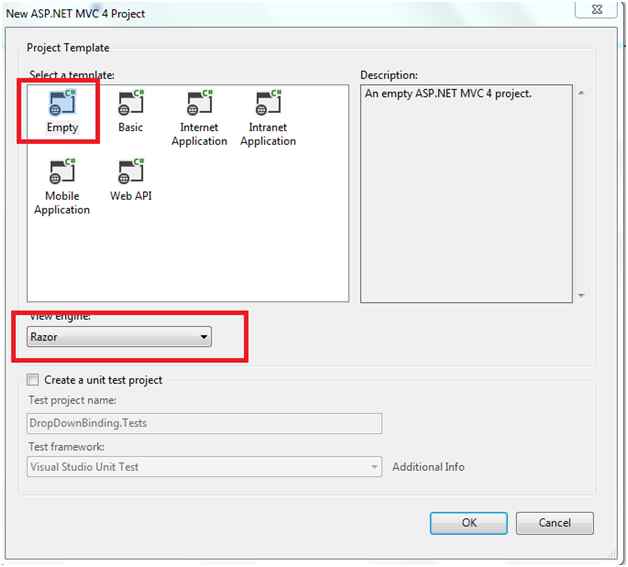Select the Basic project template icon
Viewport: 628px width, 567px height.
[131, 103]
